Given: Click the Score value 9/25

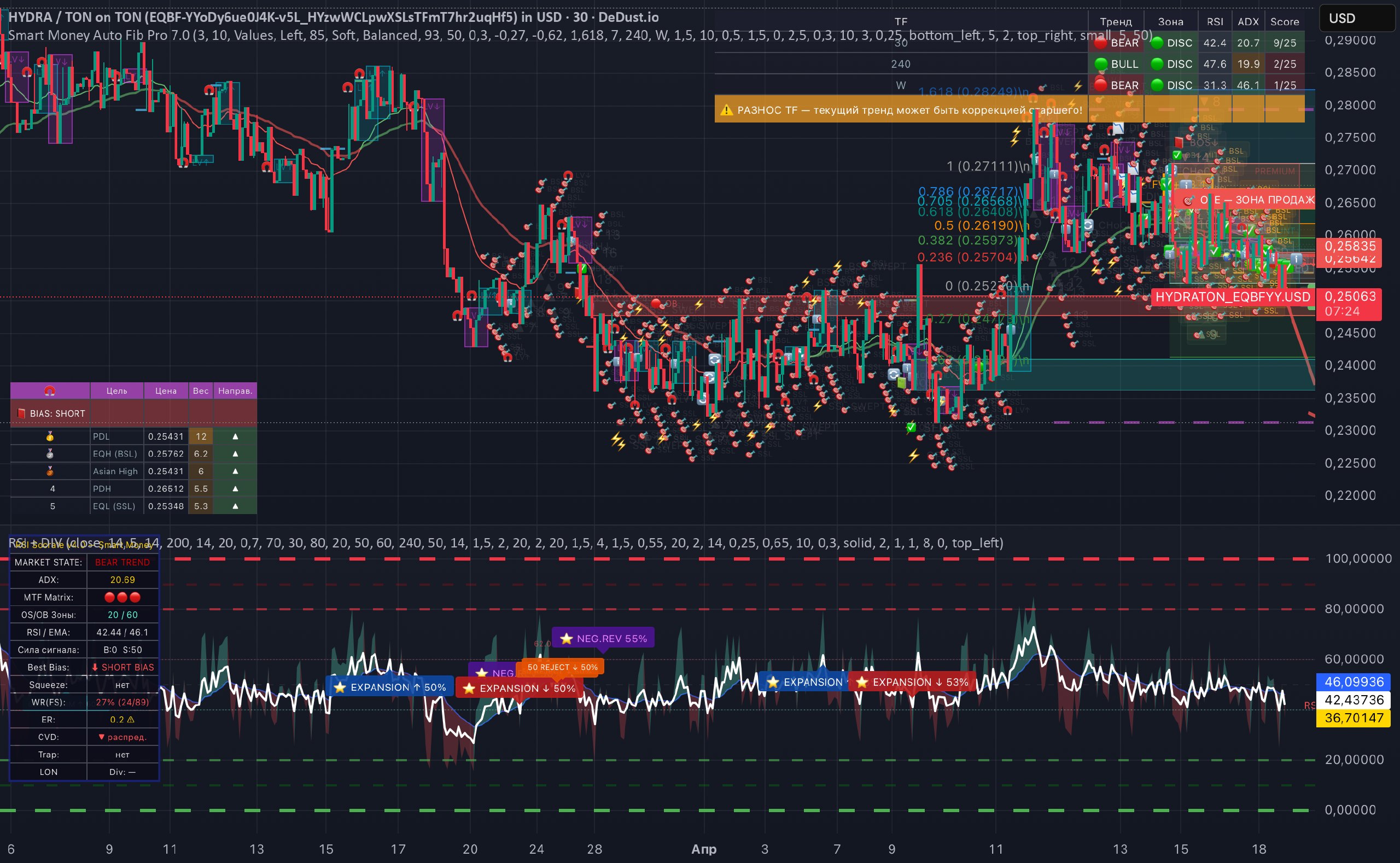Looking at the screenshot, I should coord(1285,43).
